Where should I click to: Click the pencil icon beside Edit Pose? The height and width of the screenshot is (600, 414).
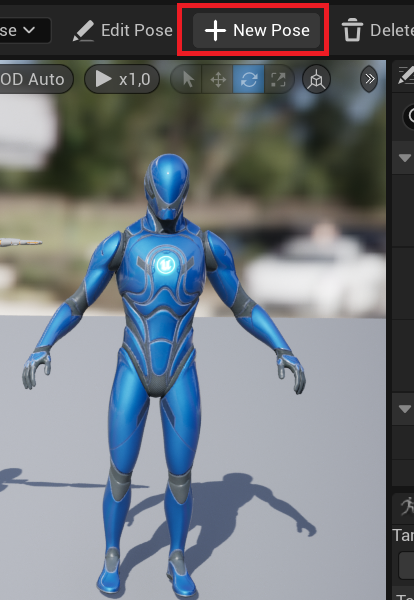[83, 31]
